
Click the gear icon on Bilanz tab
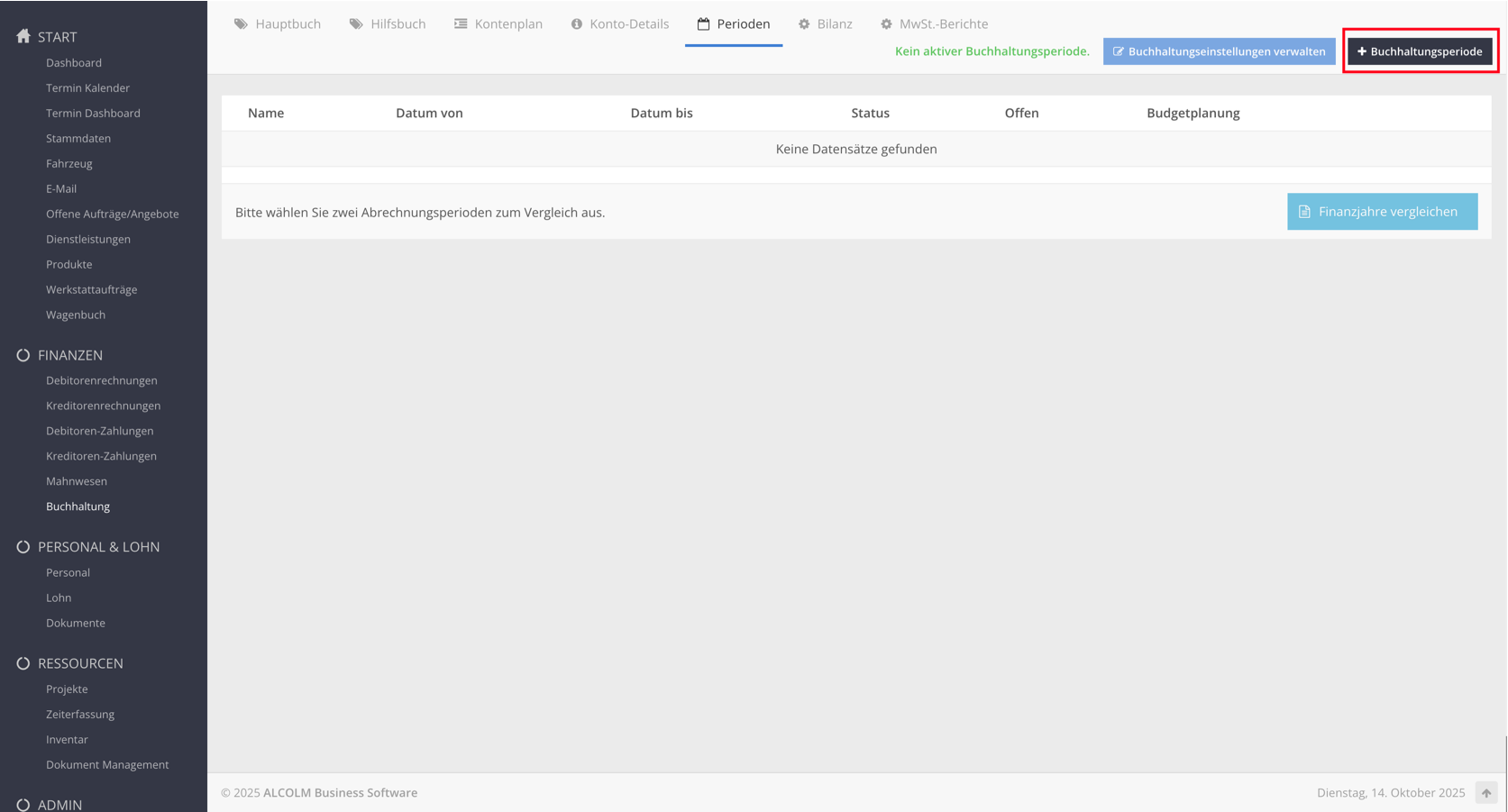804,24
